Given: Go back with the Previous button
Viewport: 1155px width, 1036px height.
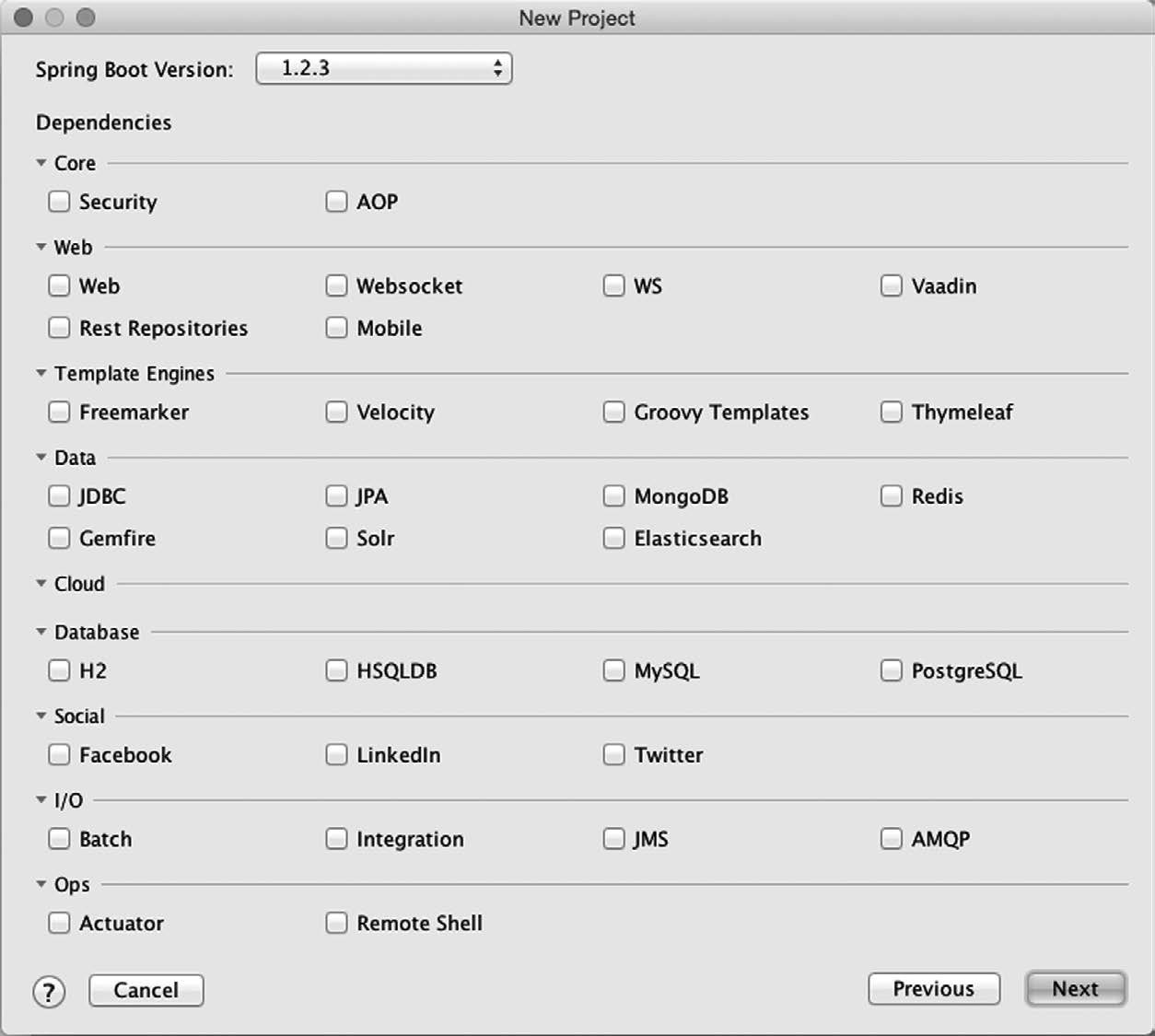Looking at the screenshot, I should tap(933, 989).
